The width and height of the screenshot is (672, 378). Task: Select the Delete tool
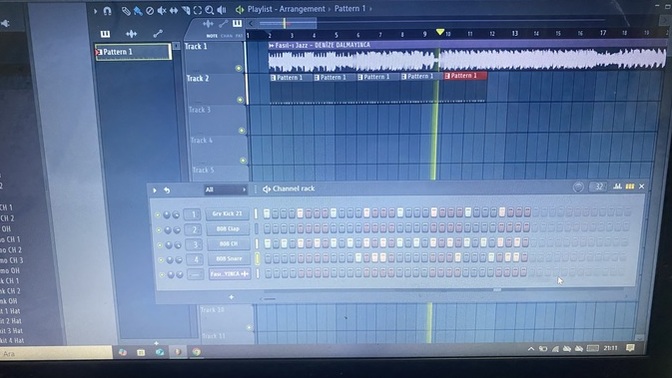150,11
